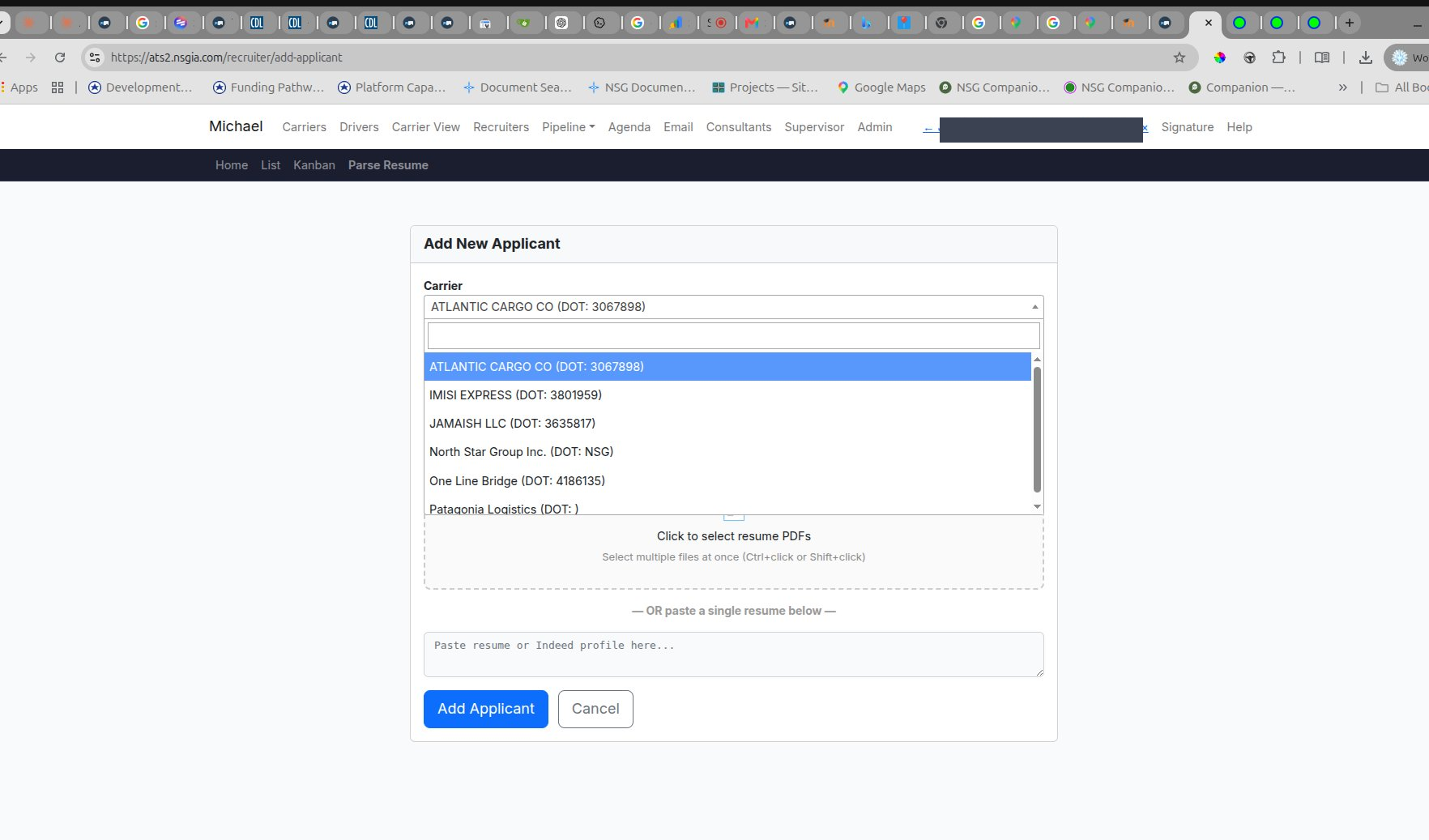Go to recruiter Home sub-nav
This screenshot has height=840, width=1429.
point(232,165)
